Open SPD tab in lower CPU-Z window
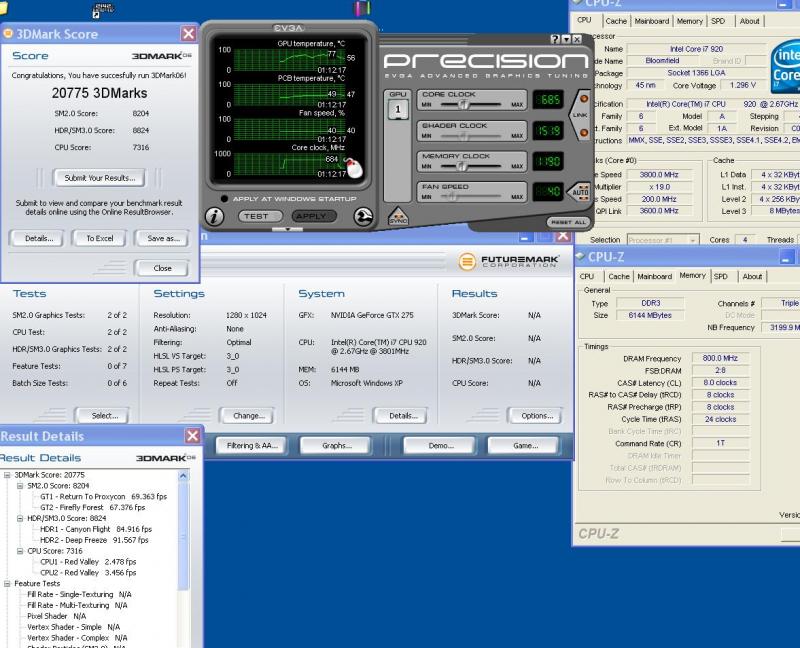The height and width of the screenshot is (648, 800). pyautogui.click(x=720, y=276)
